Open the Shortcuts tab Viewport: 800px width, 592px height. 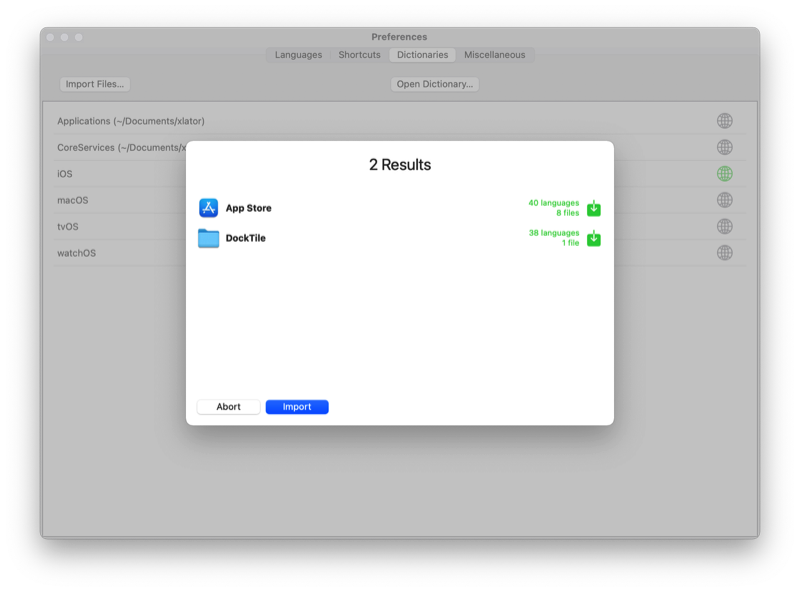click(x=359, y=55)
